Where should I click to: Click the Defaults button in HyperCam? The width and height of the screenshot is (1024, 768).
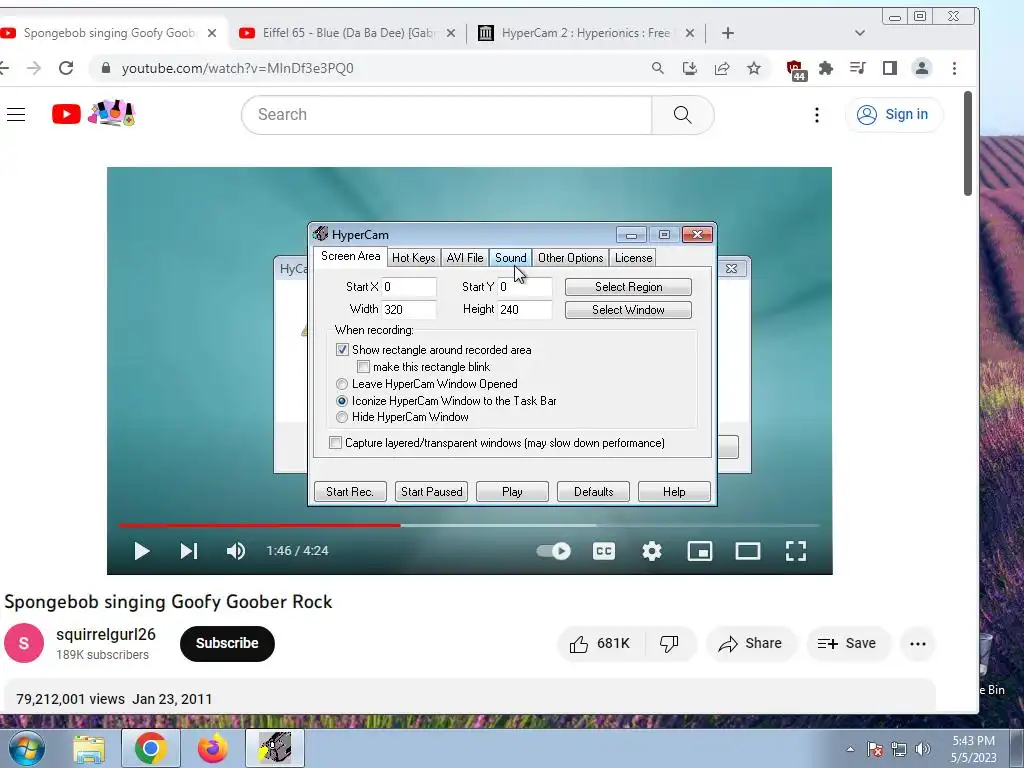click(x=593, y=492)
